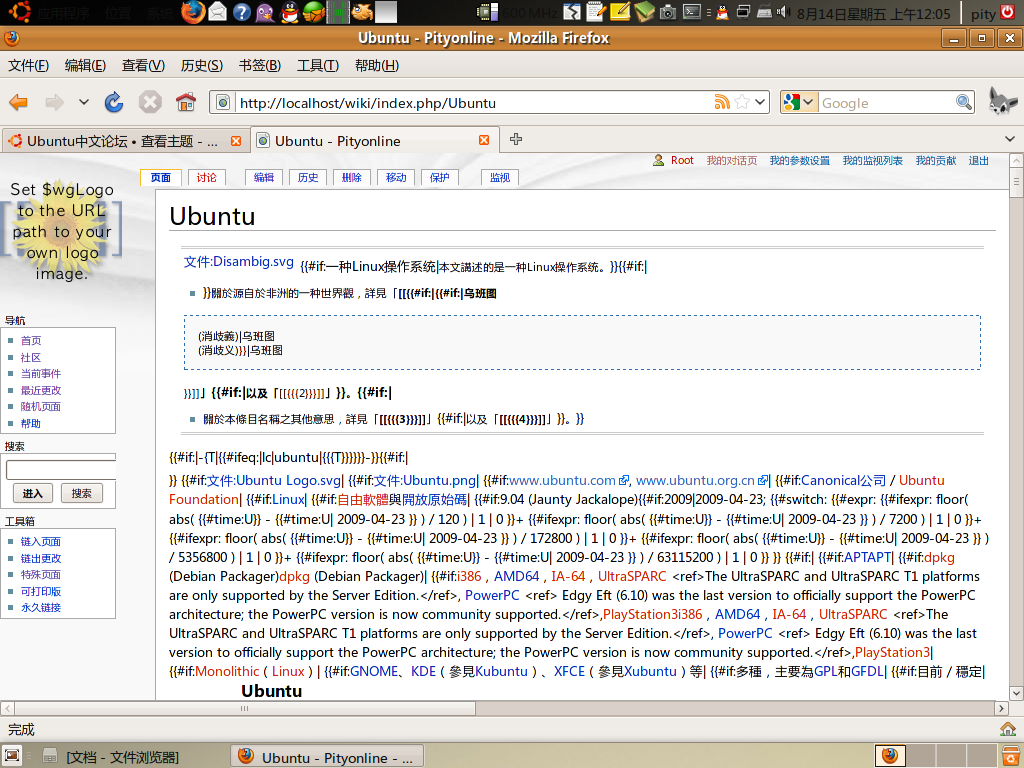1024x768 pixels.
Task: Launch Firefox from the top panel
Action: point(193,12)
